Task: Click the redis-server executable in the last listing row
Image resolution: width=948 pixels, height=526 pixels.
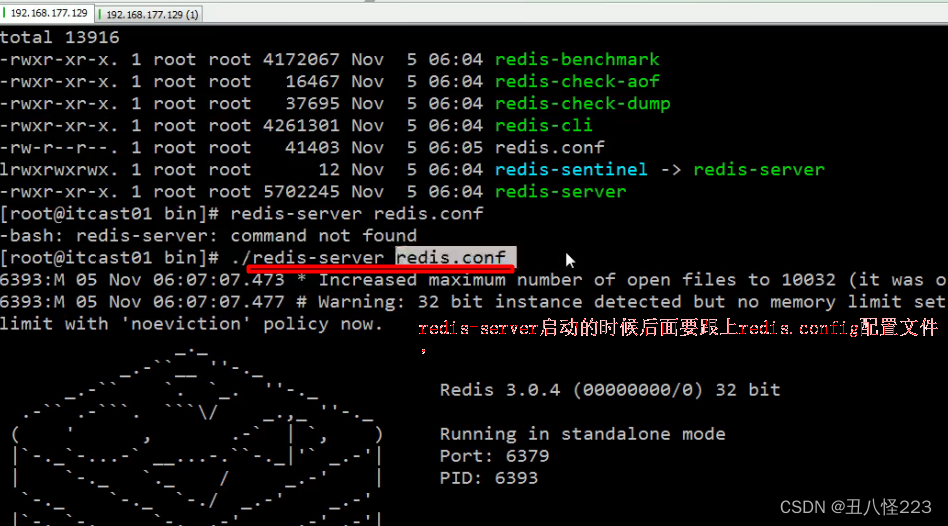Action: tap(560, 192)
